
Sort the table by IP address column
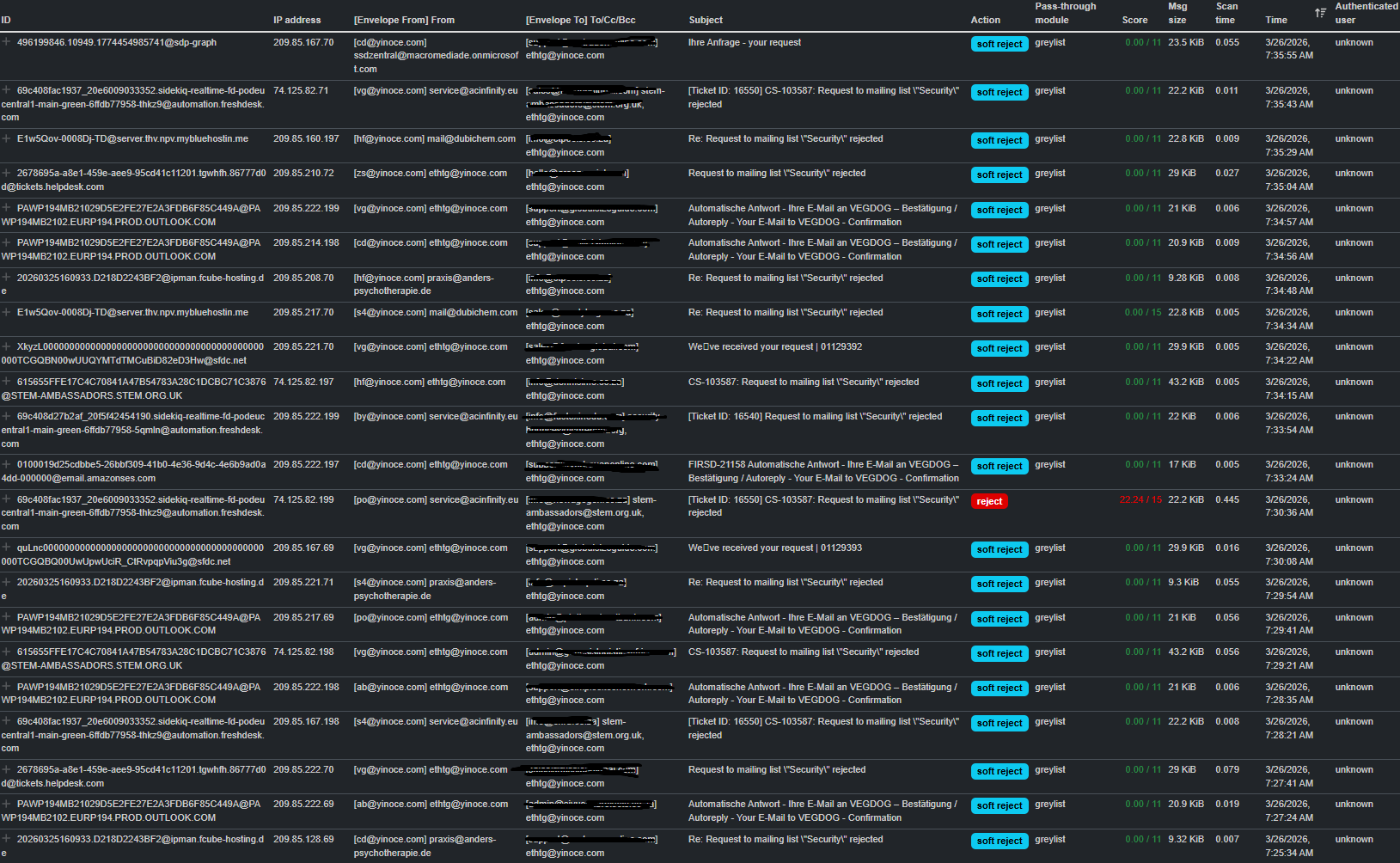[x=297, y=20]
